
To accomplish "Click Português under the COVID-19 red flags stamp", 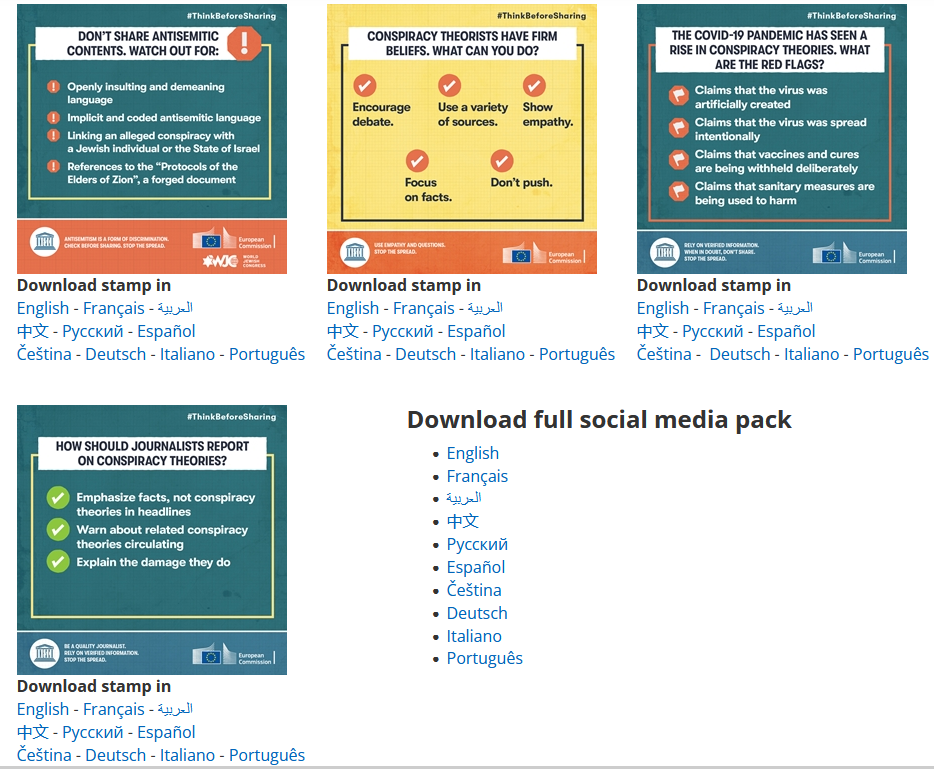I will point(891,354).
